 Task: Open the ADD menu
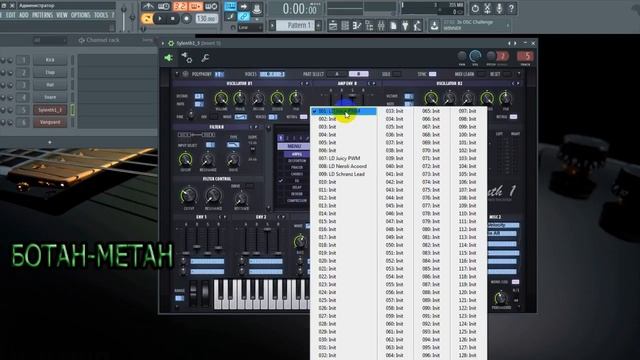point(24,15)
